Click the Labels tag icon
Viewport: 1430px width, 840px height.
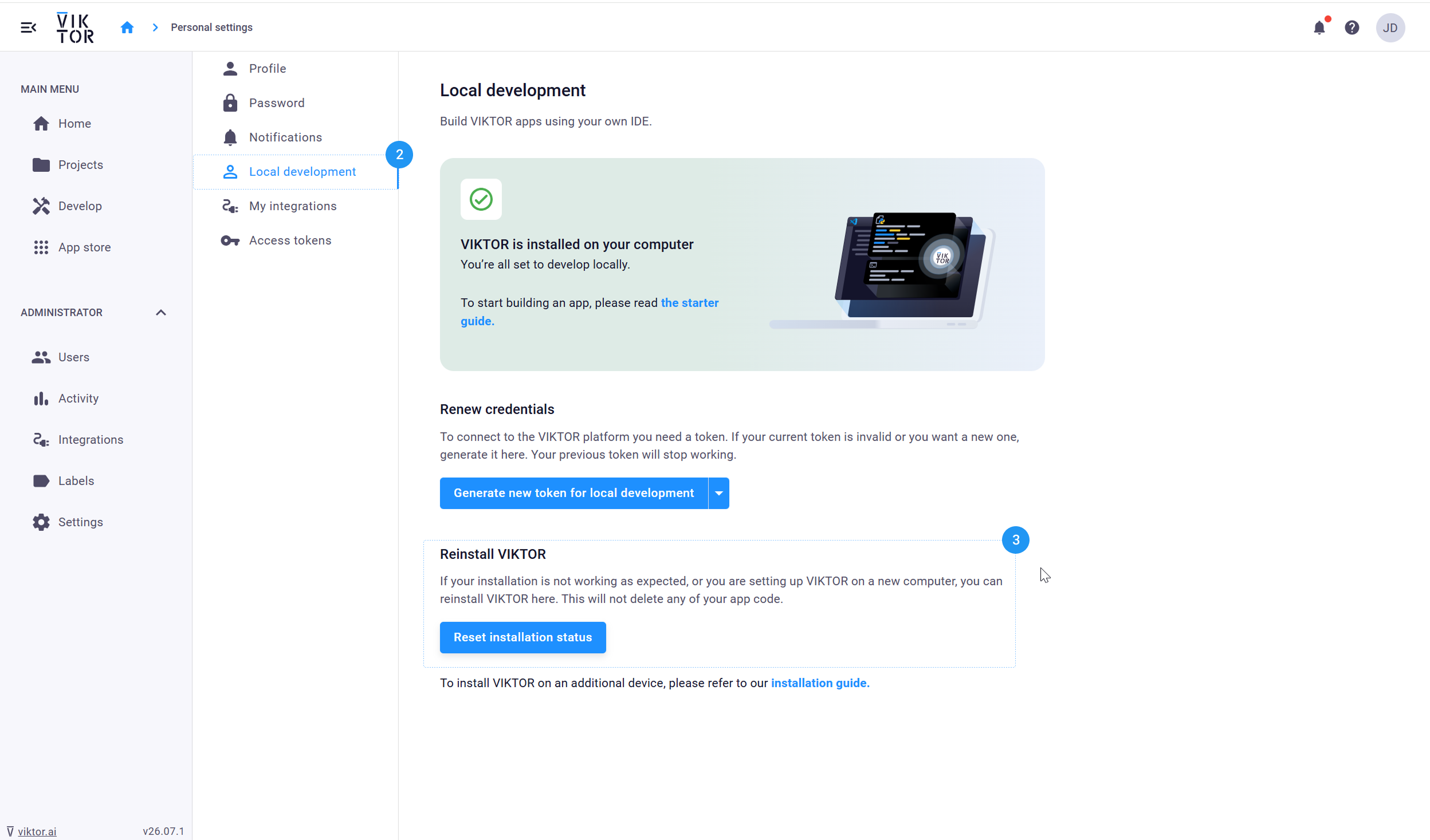pos(41,481)
